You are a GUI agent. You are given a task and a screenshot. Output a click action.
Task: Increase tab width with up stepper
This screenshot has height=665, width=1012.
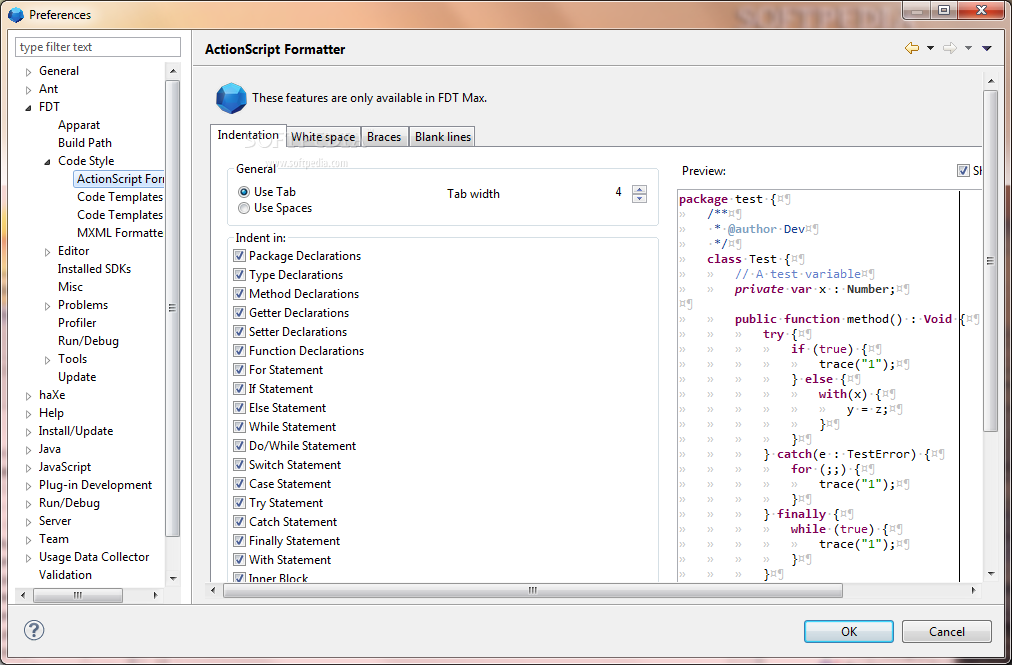640,189
